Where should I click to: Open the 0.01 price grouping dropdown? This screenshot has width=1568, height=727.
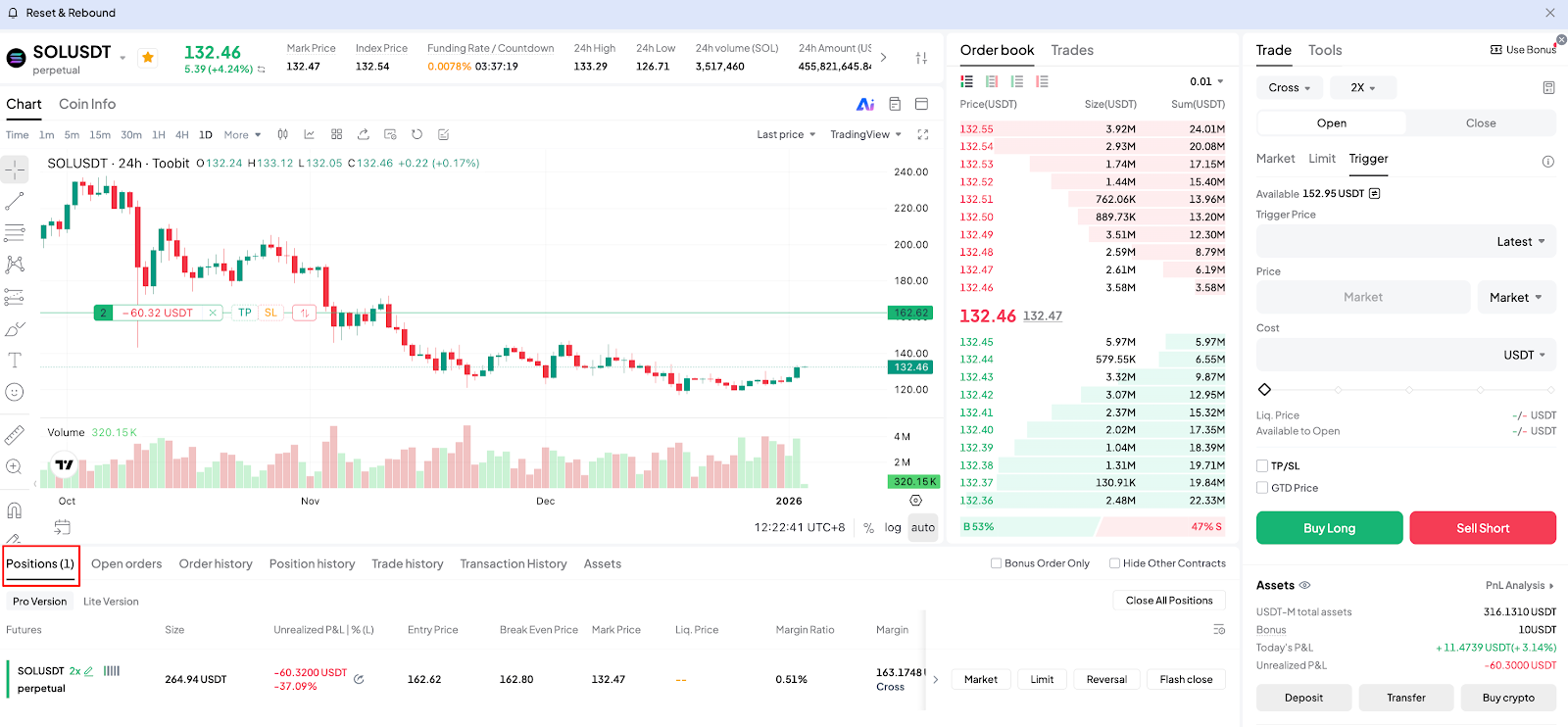[x=1206, y=82]
